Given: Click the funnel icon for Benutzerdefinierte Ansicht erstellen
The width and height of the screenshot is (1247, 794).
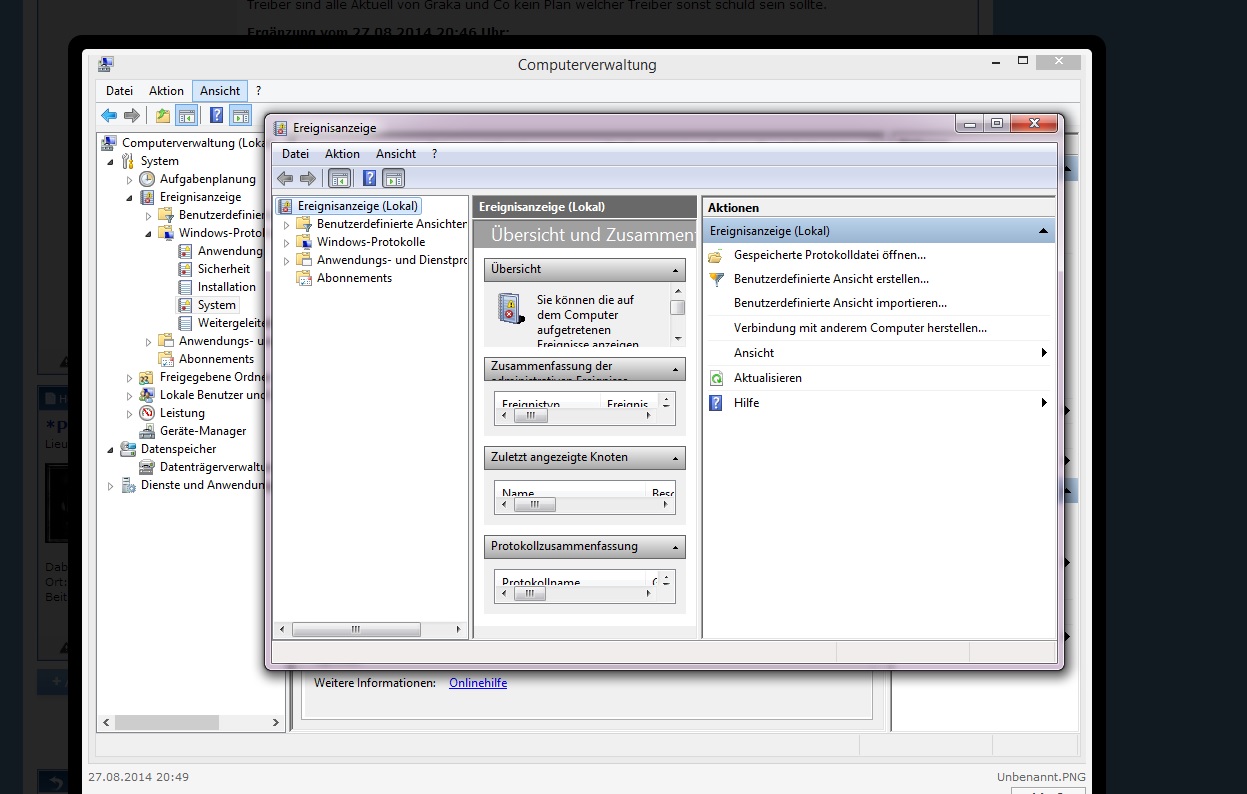Looking at the screenshot, I should pyautogui.click(x=716, y=279).
